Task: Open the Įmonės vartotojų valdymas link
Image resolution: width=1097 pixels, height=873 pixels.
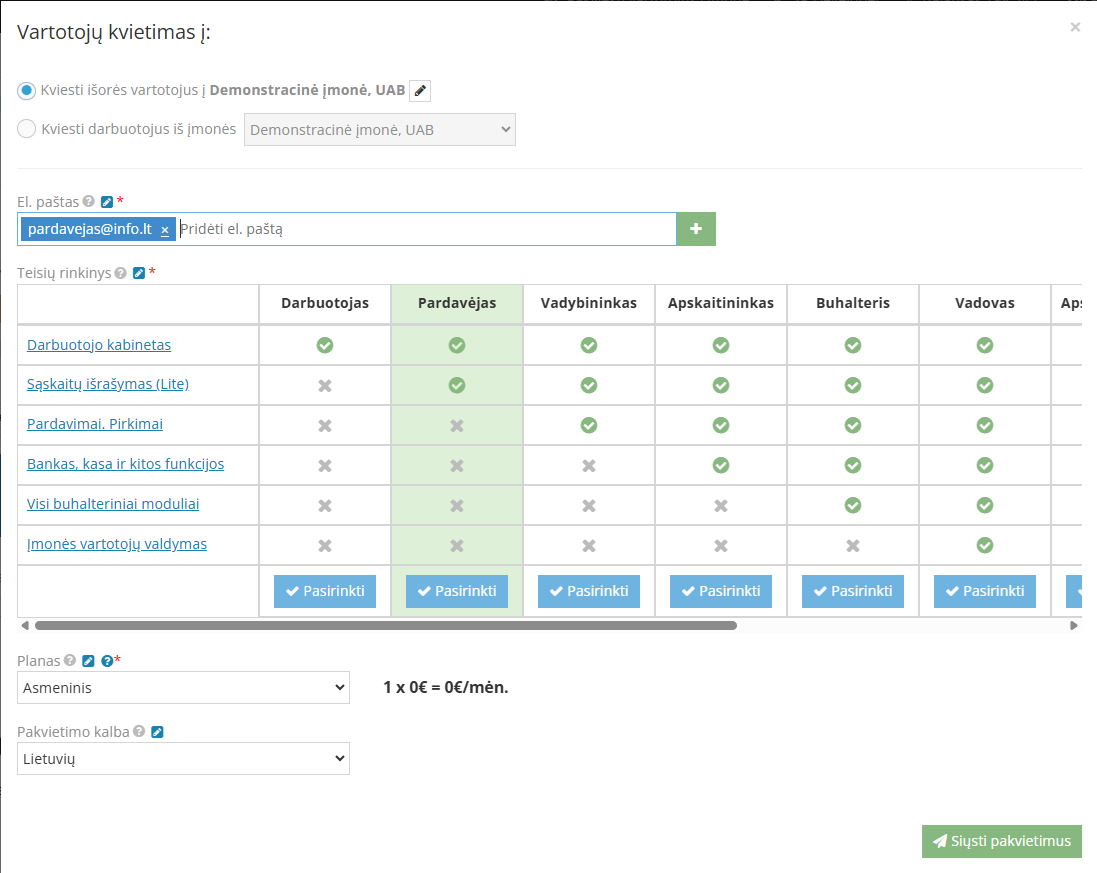Action: pyautogui.click(x=117, y=544)
